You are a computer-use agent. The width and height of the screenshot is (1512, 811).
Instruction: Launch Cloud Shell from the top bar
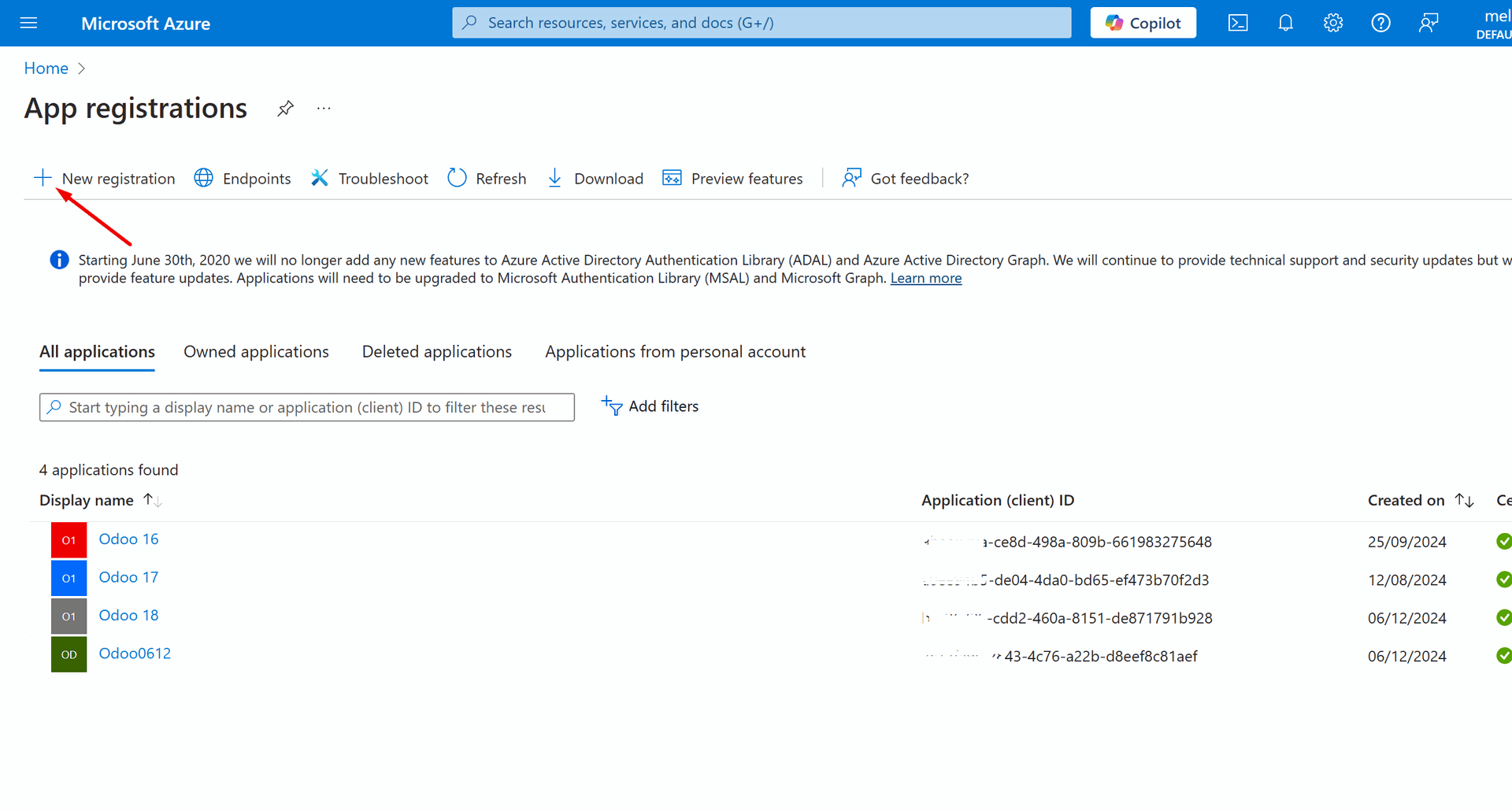coord(1238,23)
